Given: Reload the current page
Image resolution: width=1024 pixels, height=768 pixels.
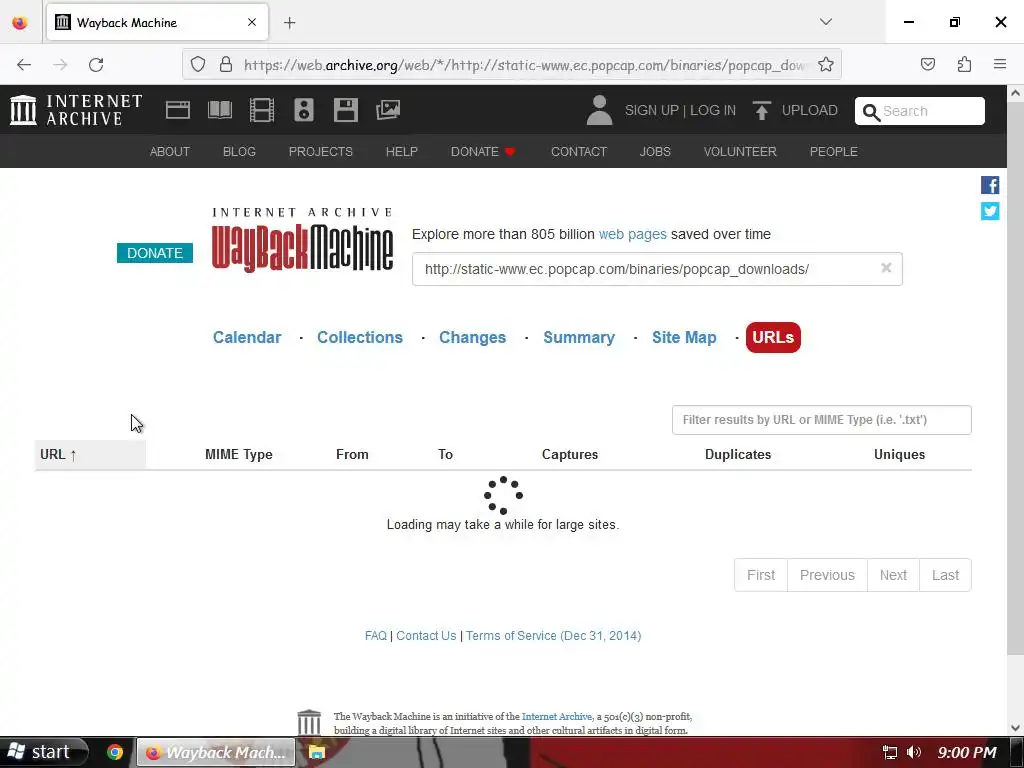Looking at the screenshot, I should [x=96, y=65].
